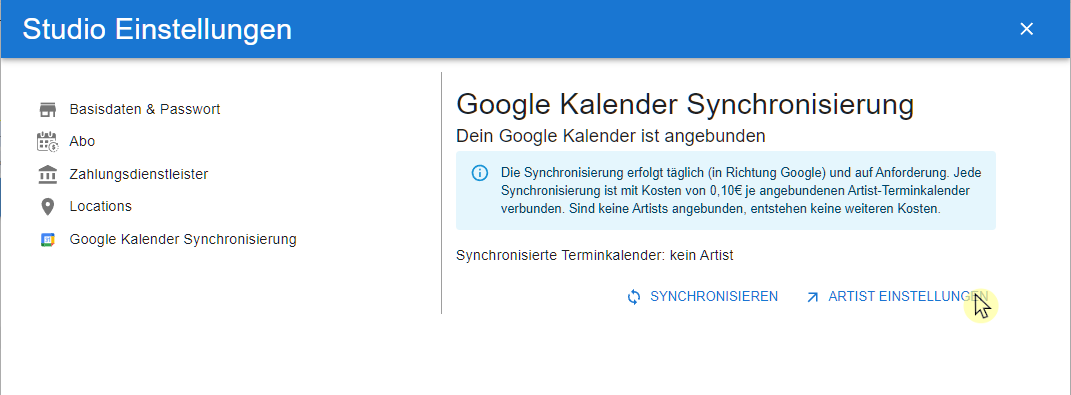The height and width of the screenshot is (395, 1071).
Task: Click the blue info notice text
Action: (721, 190)
